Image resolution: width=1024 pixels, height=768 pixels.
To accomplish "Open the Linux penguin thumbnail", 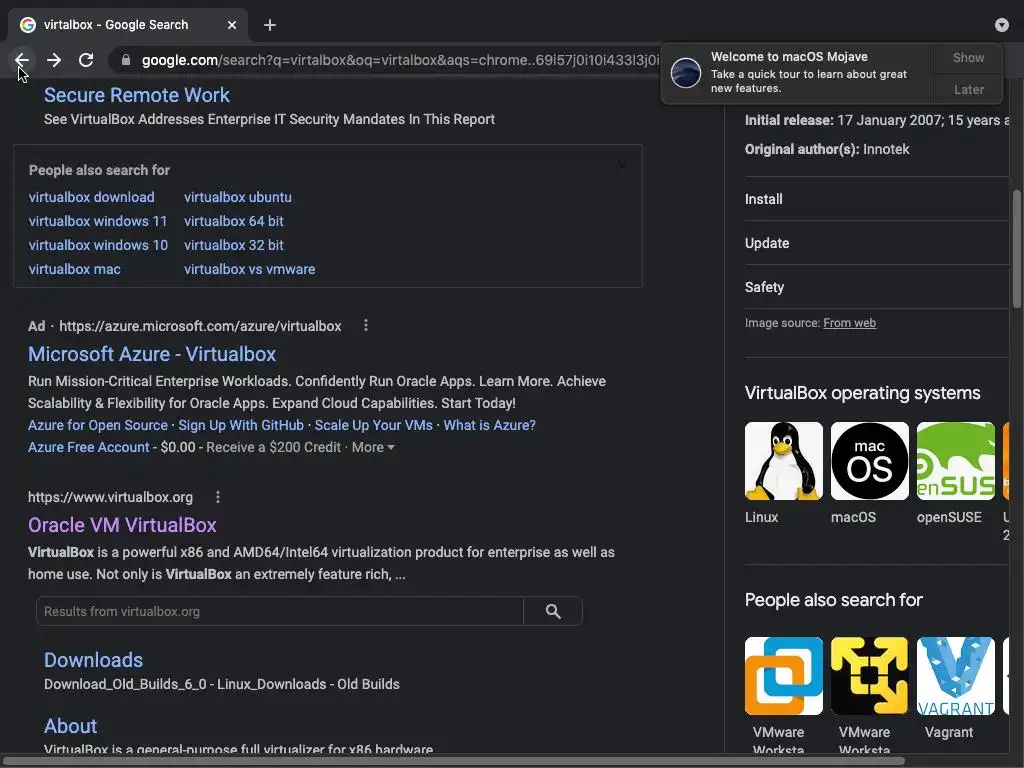I will click(x=784, y=461).
